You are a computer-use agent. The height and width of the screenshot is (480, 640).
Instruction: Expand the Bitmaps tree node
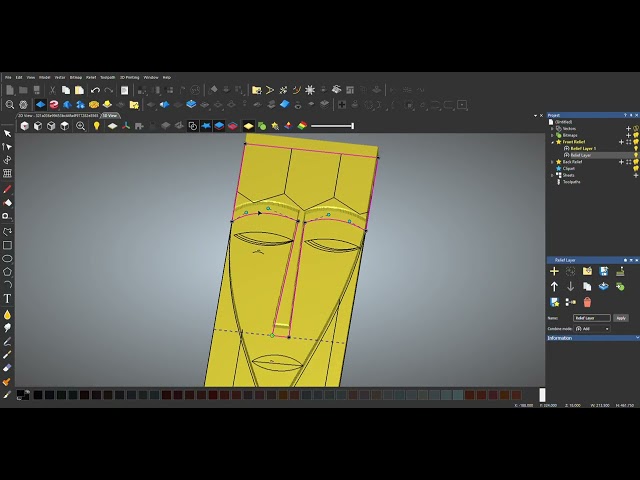(x=552, y=135)
